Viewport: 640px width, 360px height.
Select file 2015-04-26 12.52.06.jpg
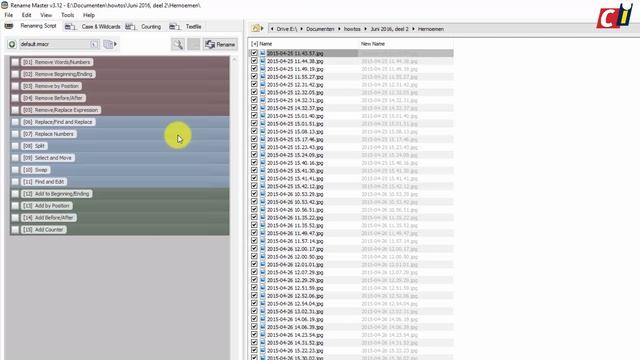295,296
